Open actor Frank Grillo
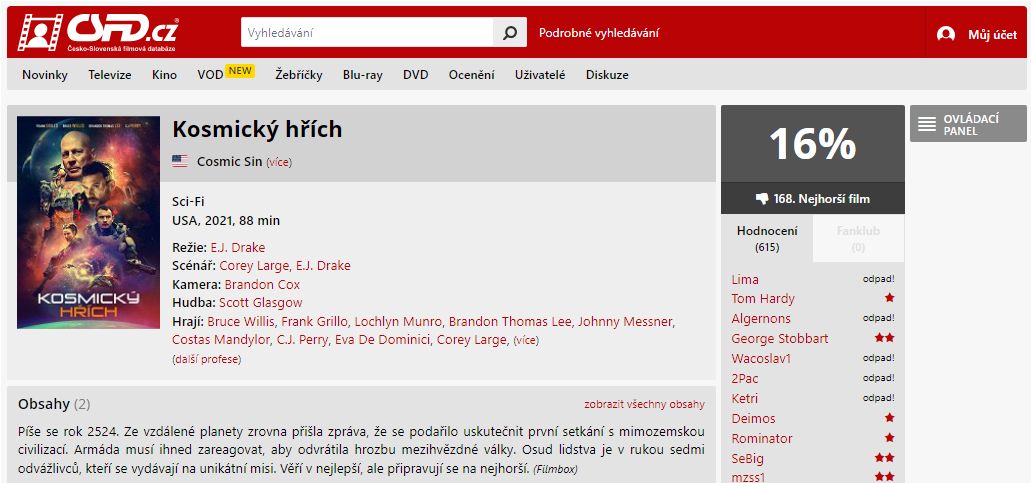Viewport: 1031px width, 483px height. click(314, 321)
